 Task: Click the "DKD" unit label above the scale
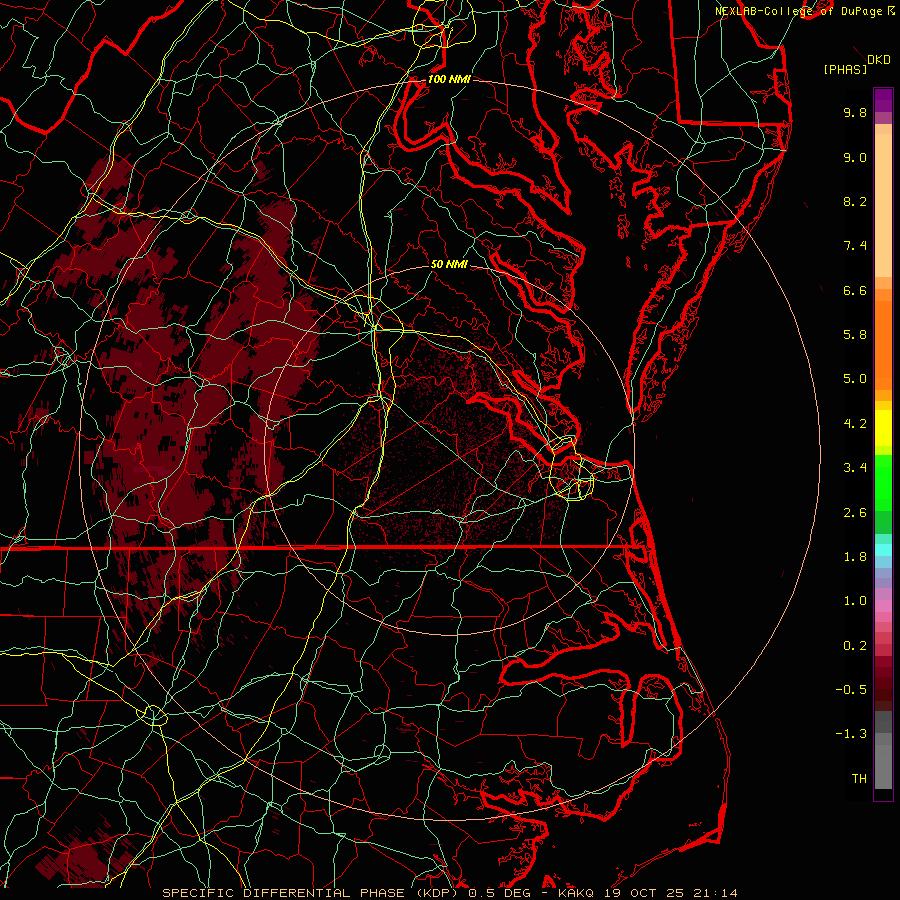click(878, 60)
